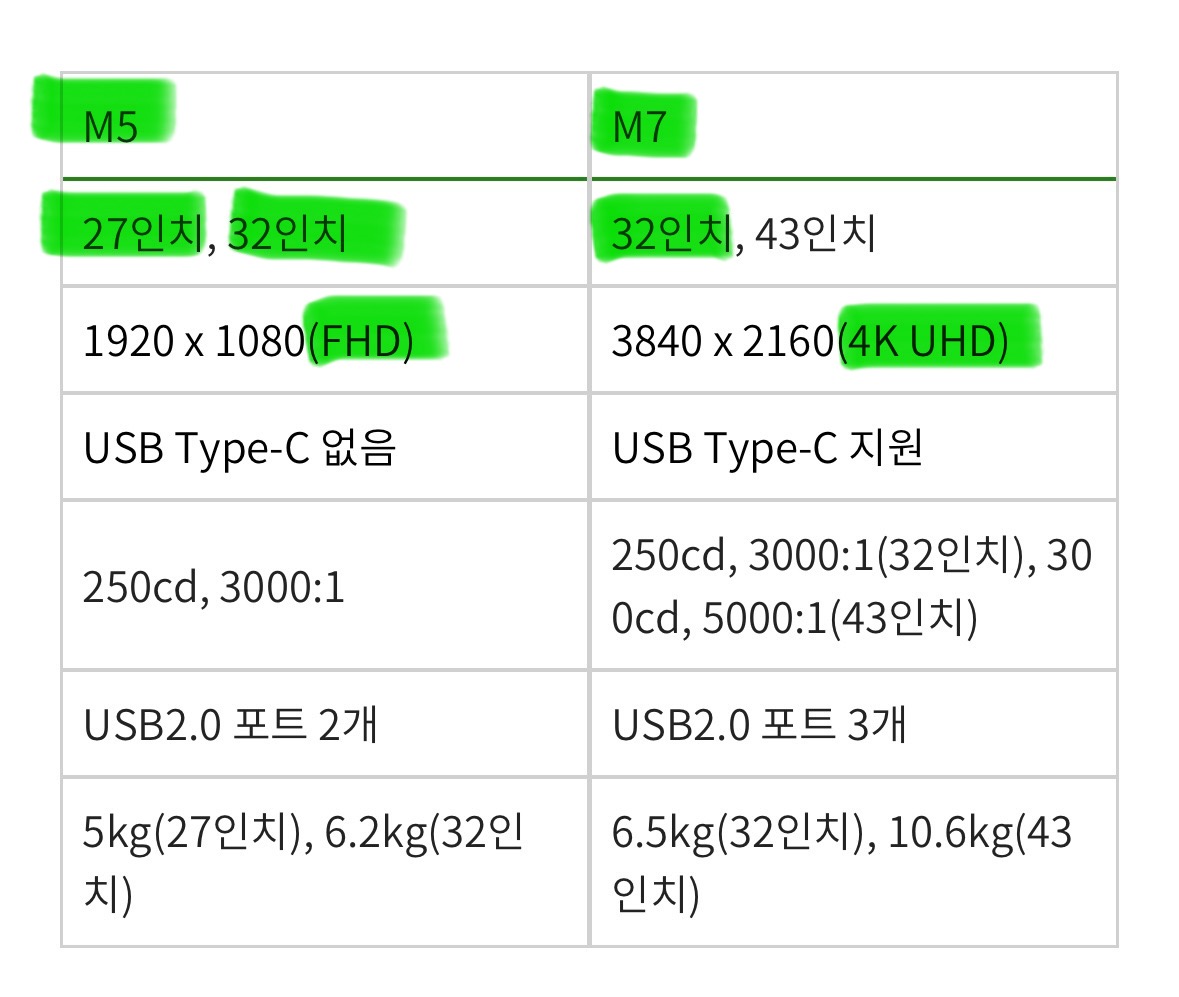Click the 32인치 text in M7 column

[x=672, y=233]
